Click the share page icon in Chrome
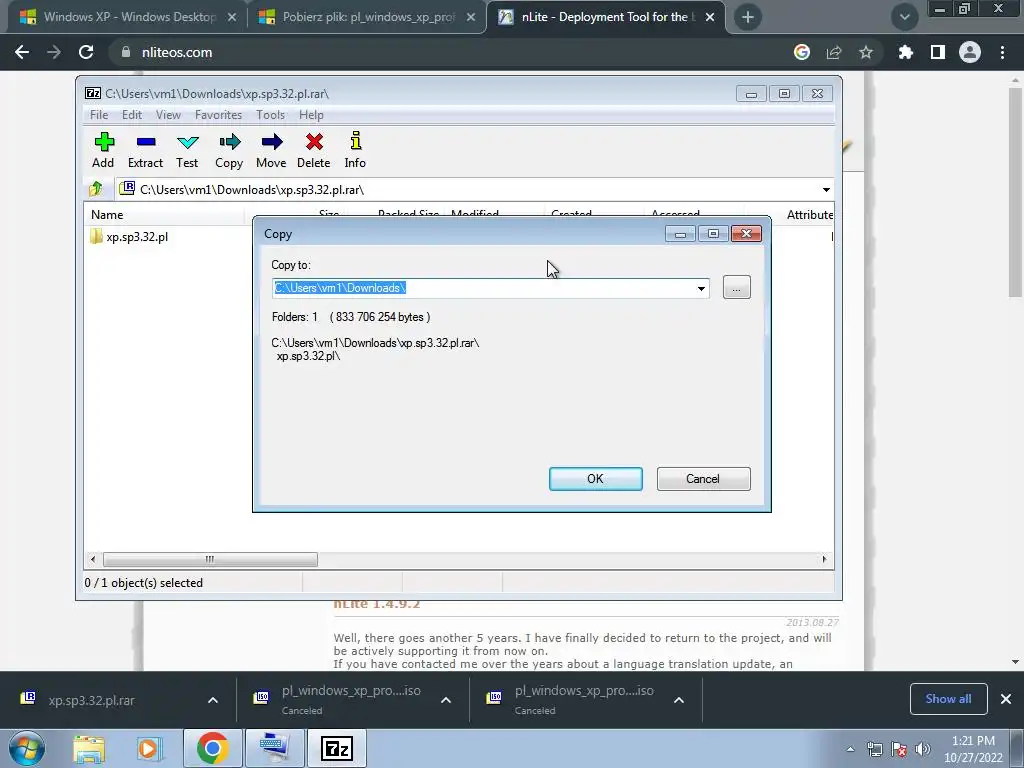This screenshot has height=768, width=1024. (834, 52)
